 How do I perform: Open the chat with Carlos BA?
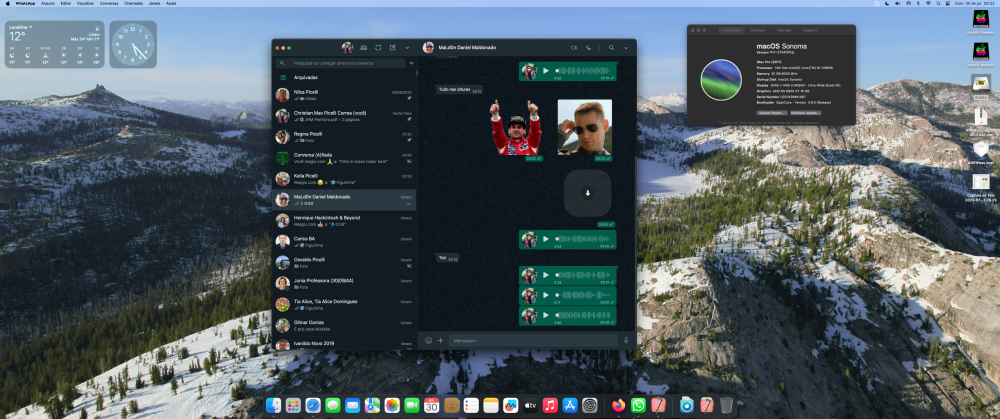[x=344, y=242]
